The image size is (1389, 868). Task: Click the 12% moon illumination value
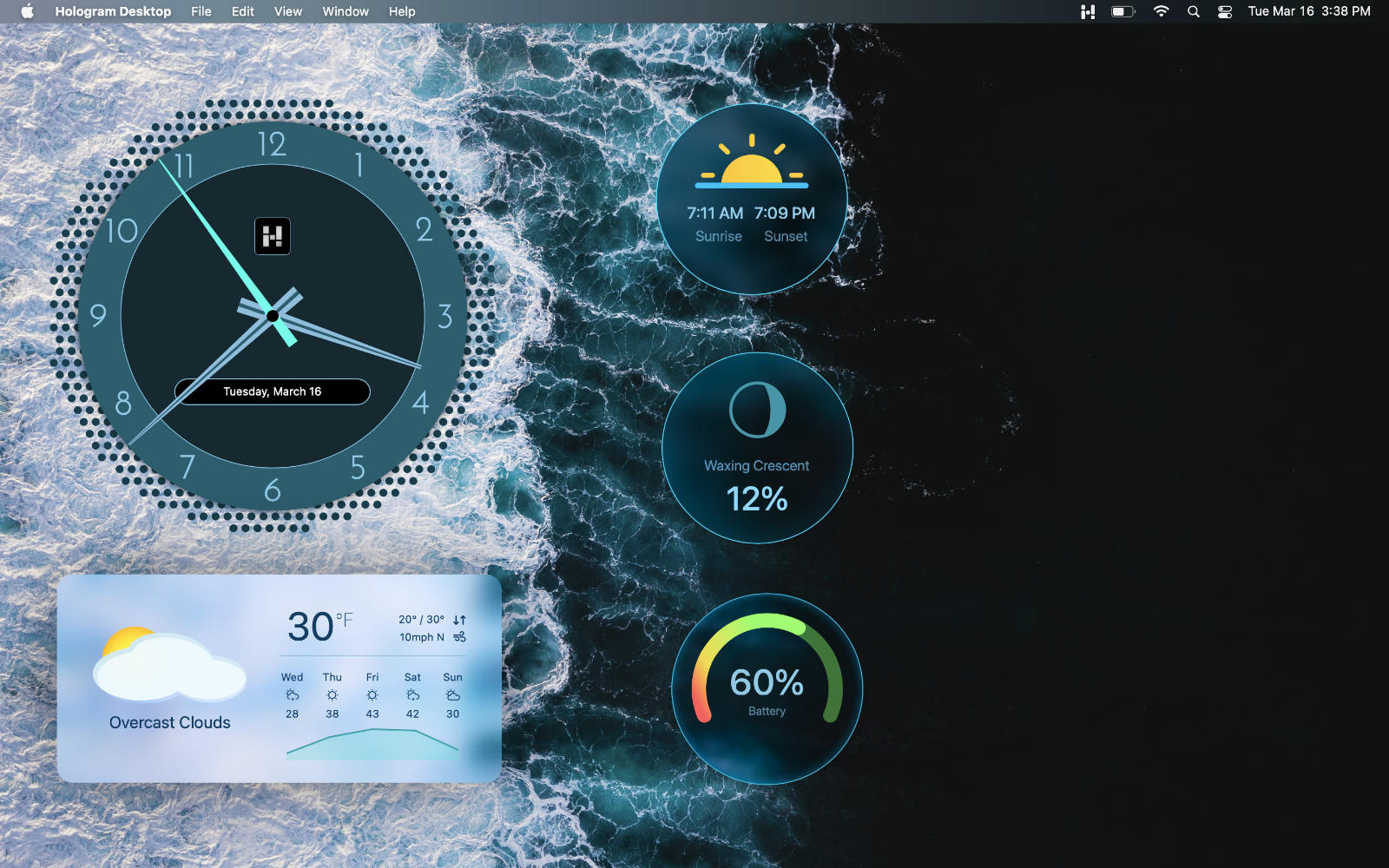[x=757, y=499]
